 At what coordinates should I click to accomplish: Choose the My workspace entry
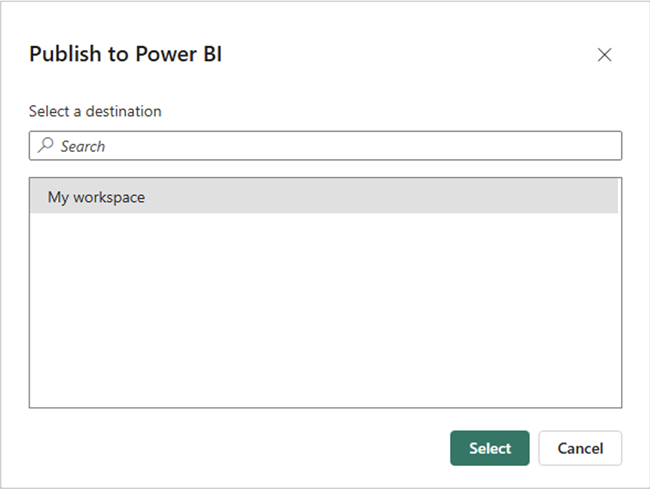[97, 197]
